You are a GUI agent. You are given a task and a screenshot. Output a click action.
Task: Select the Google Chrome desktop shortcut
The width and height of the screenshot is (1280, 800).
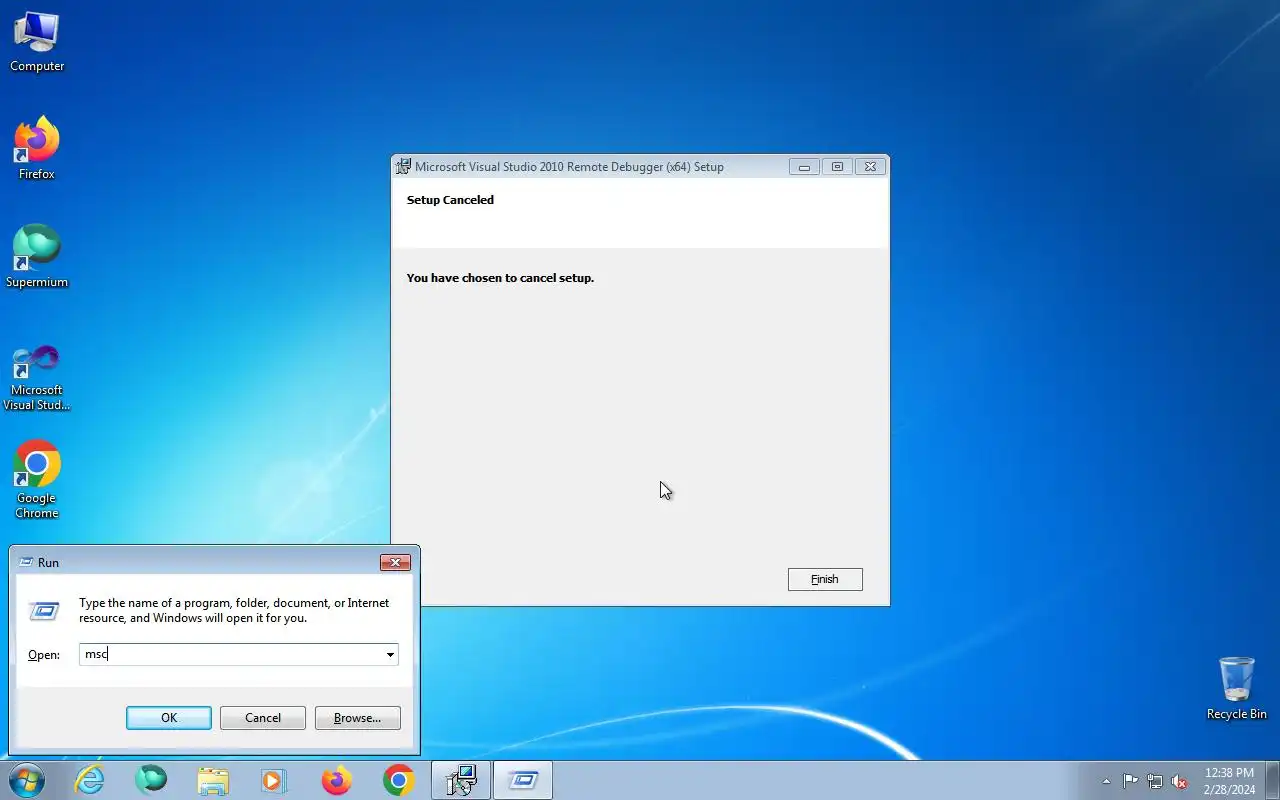37,480
